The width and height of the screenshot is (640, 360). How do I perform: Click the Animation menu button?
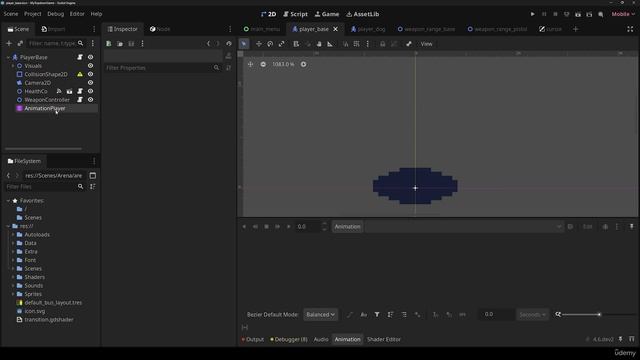pos(347,227)
